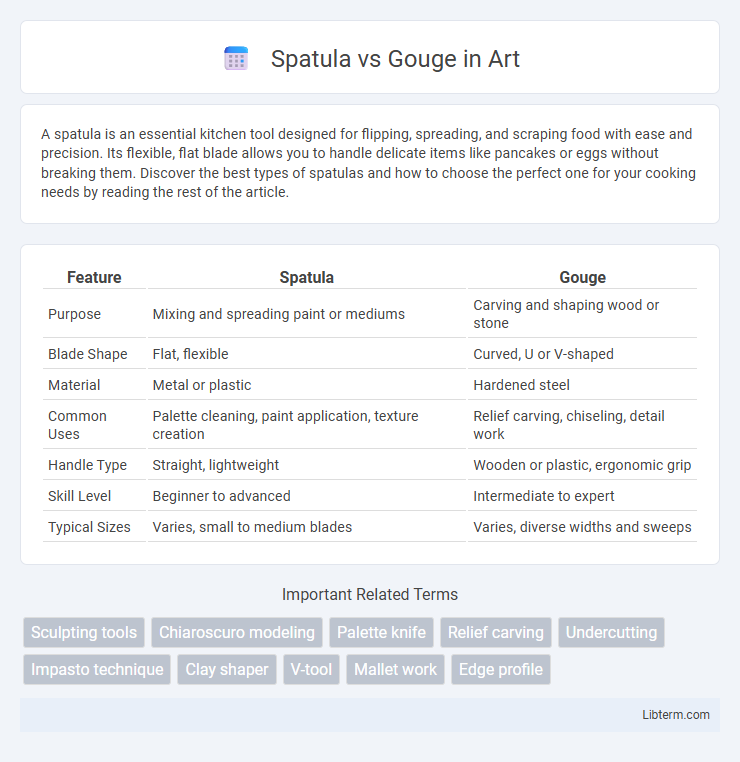This screenshot has width=740, height=762.
Task: Click the Important Related Terms heading
Action: coord(370,594)
